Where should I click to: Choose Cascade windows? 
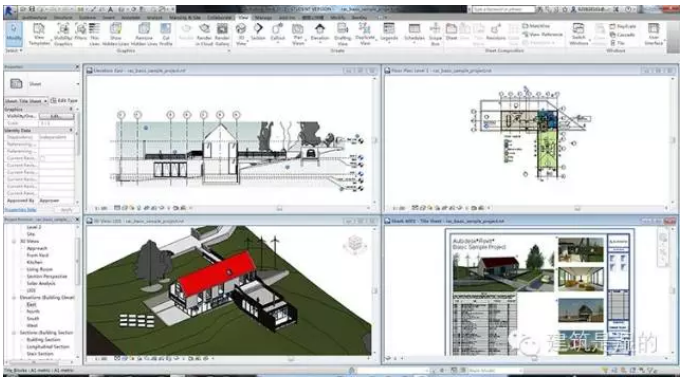622,34
